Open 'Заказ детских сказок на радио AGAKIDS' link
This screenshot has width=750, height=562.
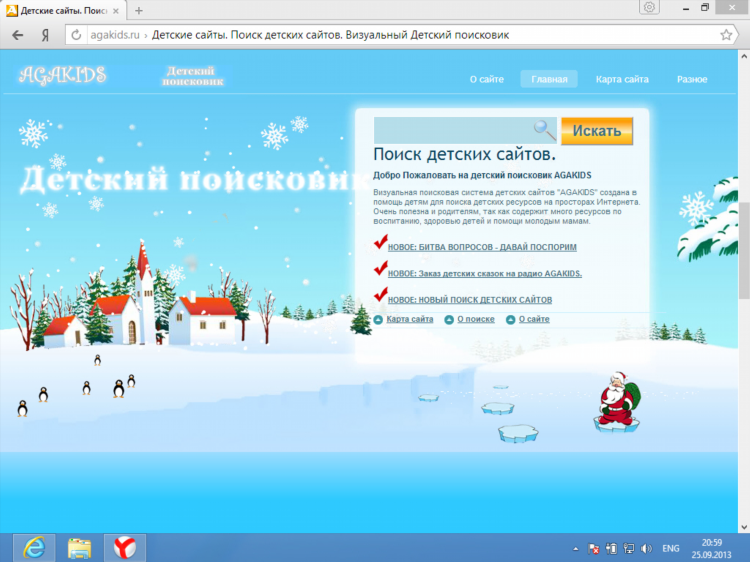coord(485,274)
